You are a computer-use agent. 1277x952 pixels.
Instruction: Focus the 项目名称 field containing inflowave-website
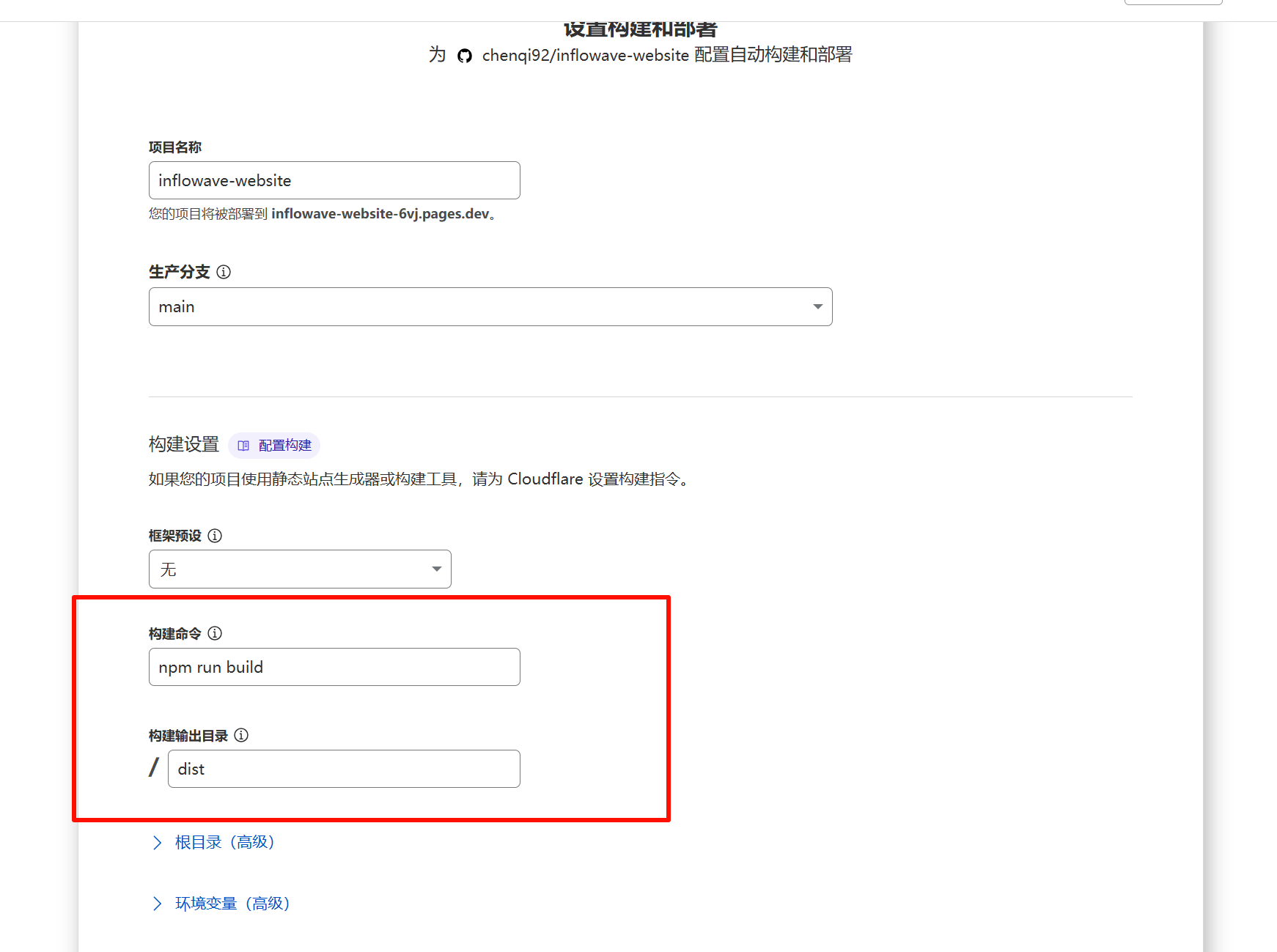(x=334, y=181)
